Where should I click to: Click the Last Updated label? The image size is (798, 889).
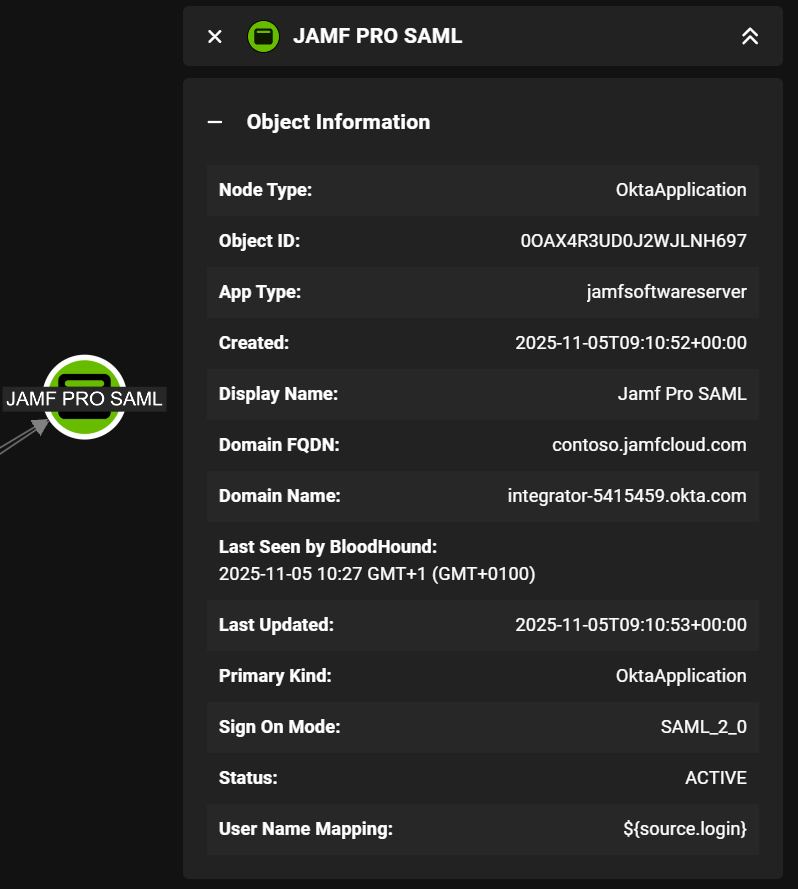[276, 625]
